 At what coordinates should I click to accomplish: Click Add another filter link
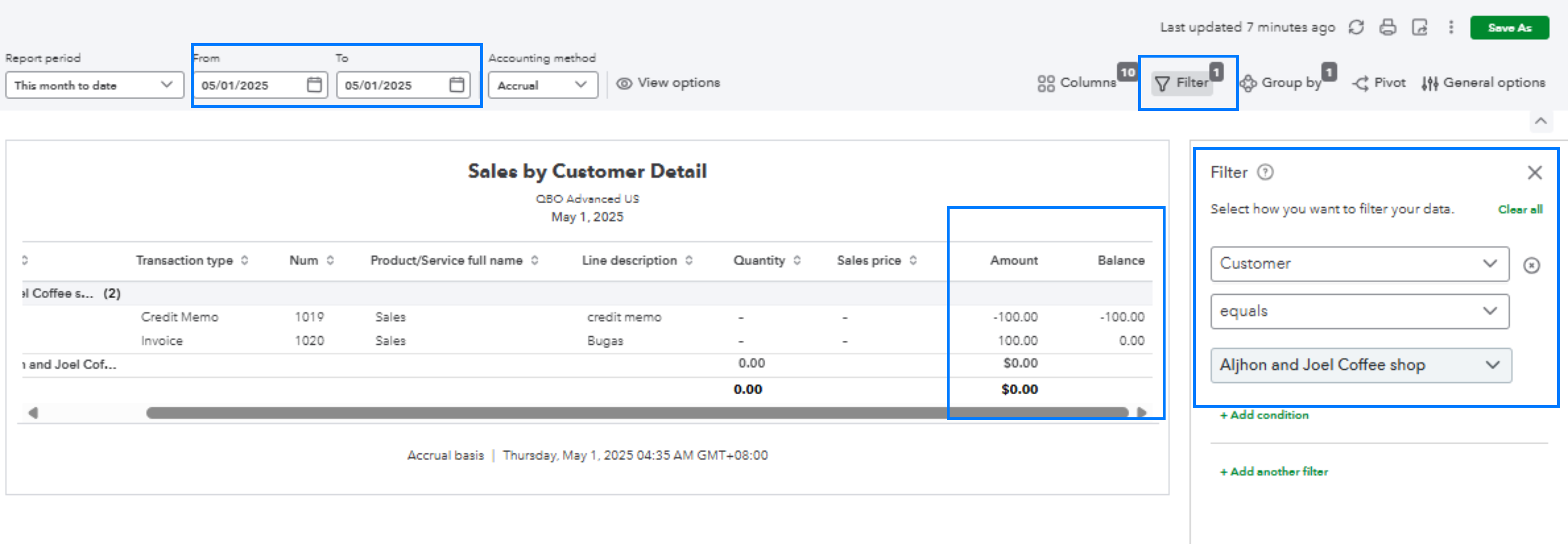tap(1274, 472)
